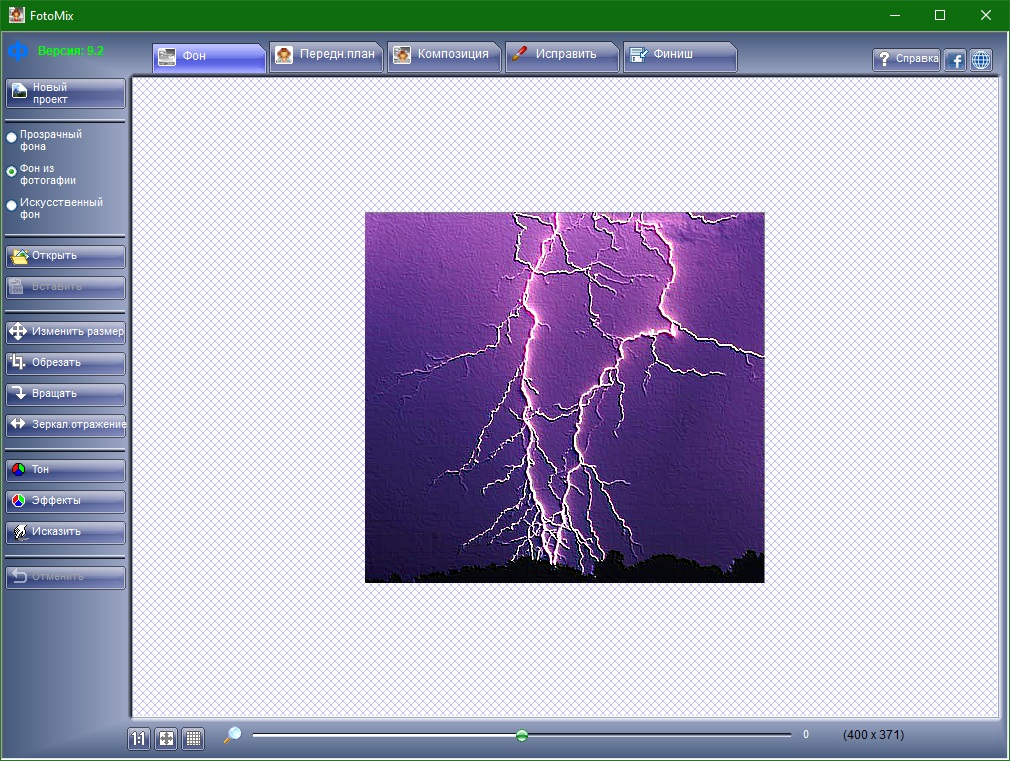Mirror the image with Зеркал.отражение
Screen dimensions: 1010x761
(x=65, y=425)
